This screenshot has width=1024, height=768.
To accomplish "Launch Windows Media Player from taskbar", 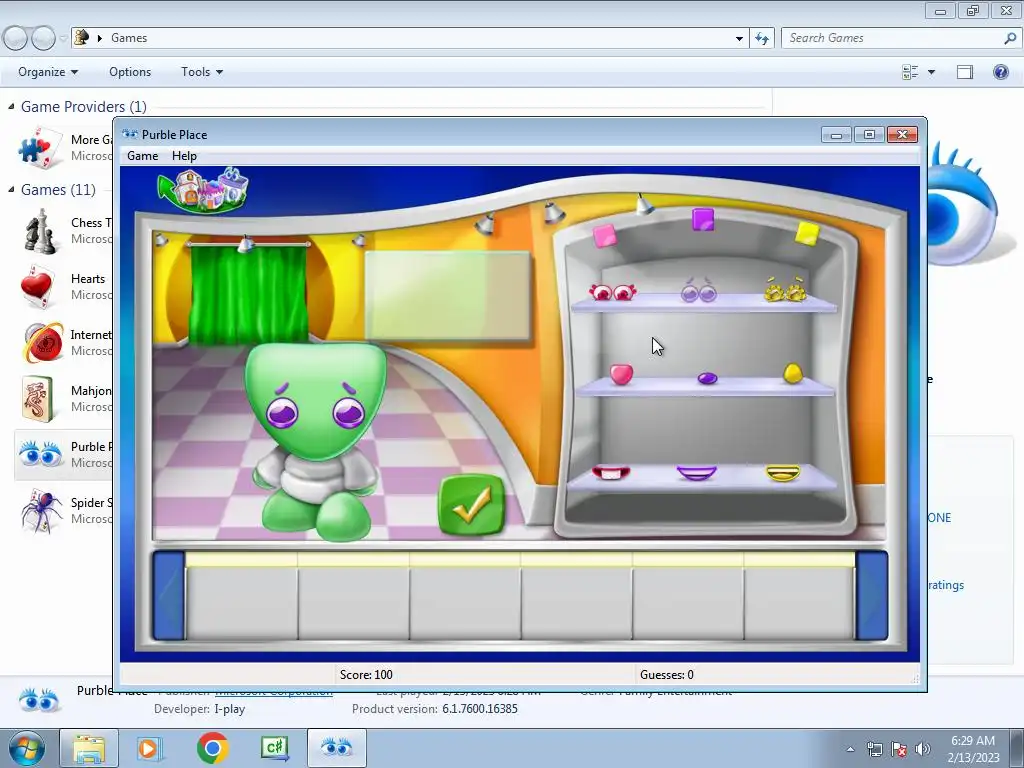I will tap(150, 748).
